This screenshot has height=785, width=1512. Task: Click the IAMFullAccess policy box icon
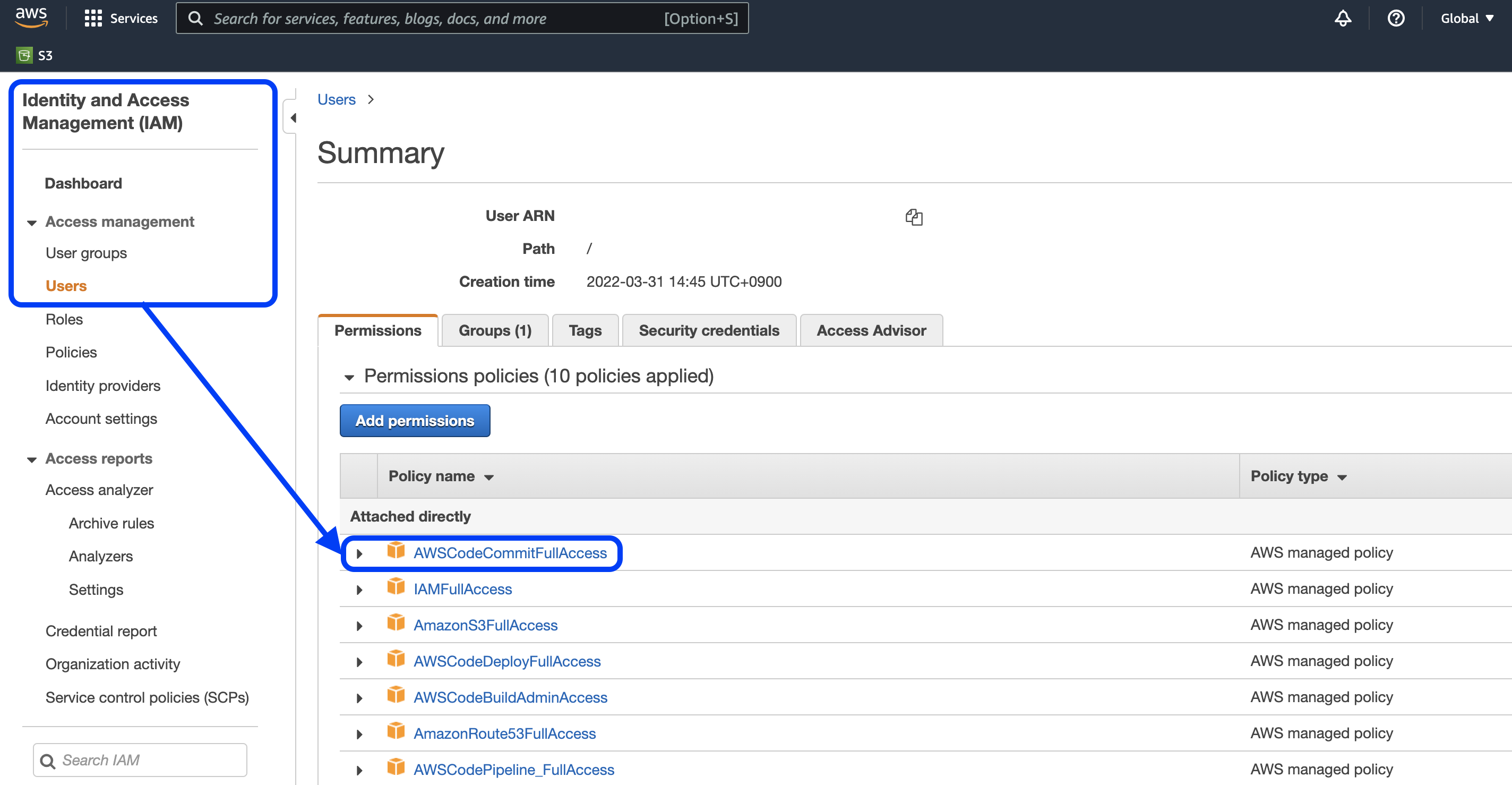tap(396, 586)
